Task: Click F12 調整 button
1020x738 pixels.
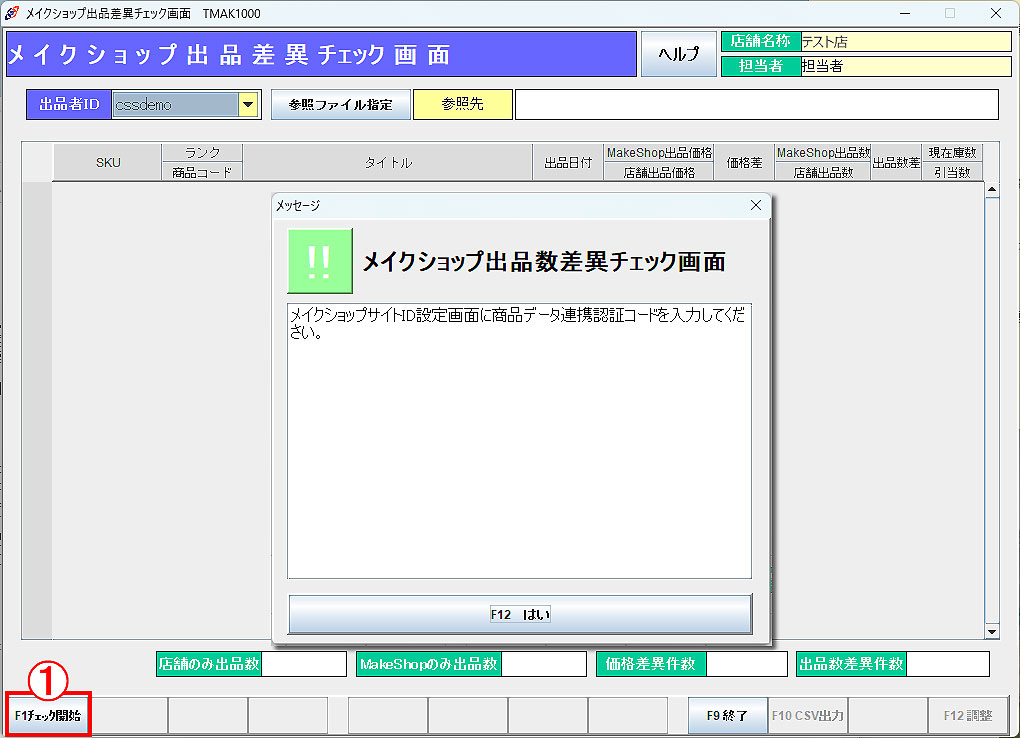Action: 967,715
